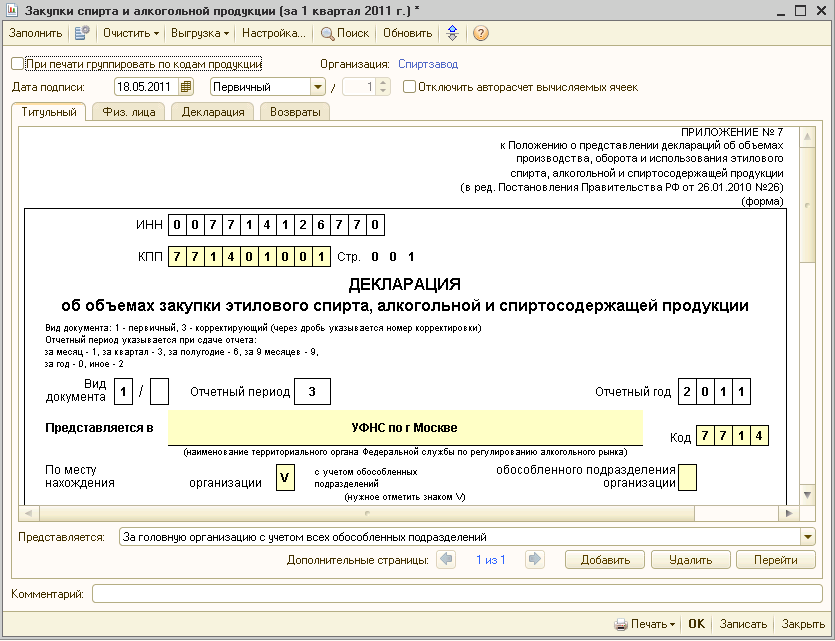Click the Заполнить toolbar button
The image size is (835, 641).
(36, 33)
